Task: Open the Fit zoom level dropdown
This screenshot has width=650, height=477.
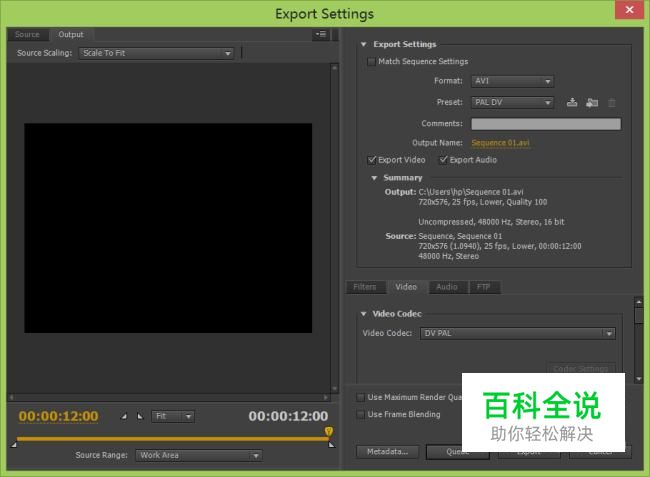Action: [173, 416]
